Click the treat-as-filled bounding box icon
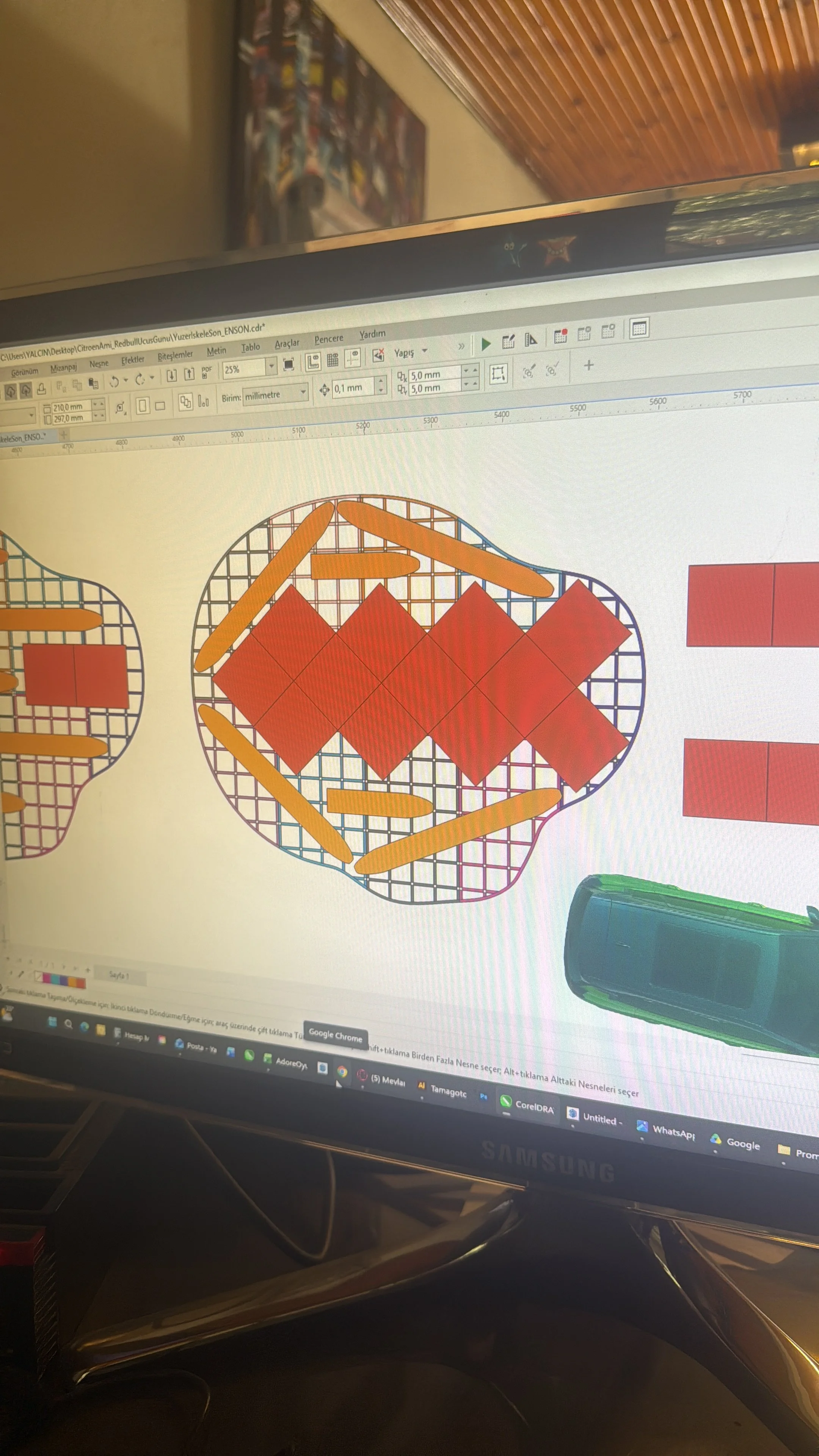819x1456 pixels. (x=498, y=373)
